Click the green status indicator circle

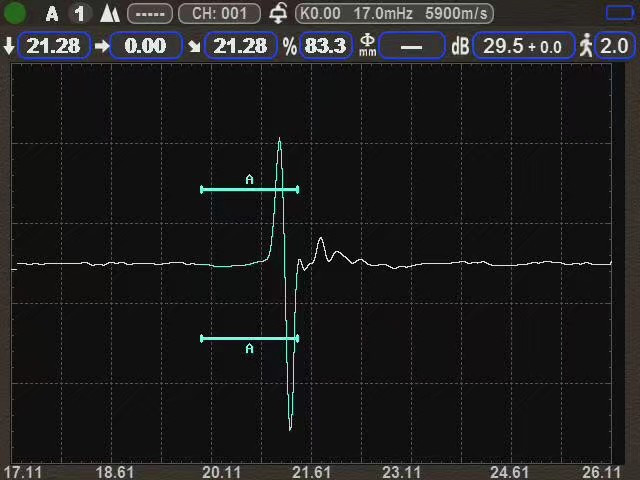pyautogui.click(x=15, y=14)
